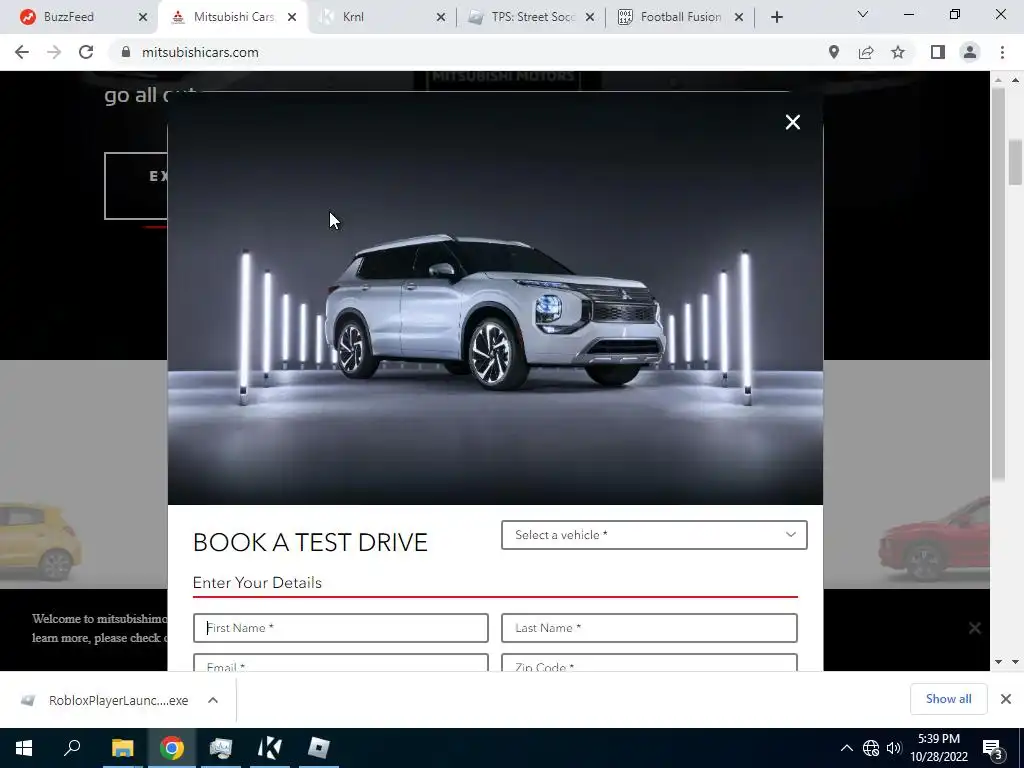Close the BuzzFeed tab

point(143,17)
